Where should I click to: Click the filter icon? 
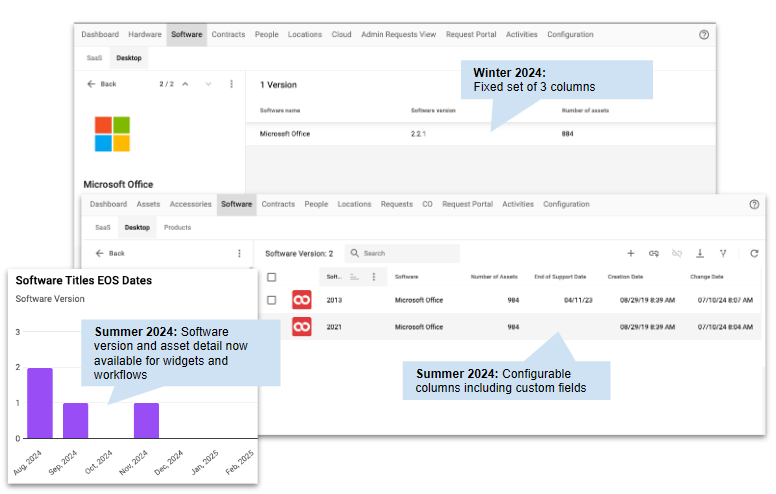pyautogui.click(x=723, y=253)
